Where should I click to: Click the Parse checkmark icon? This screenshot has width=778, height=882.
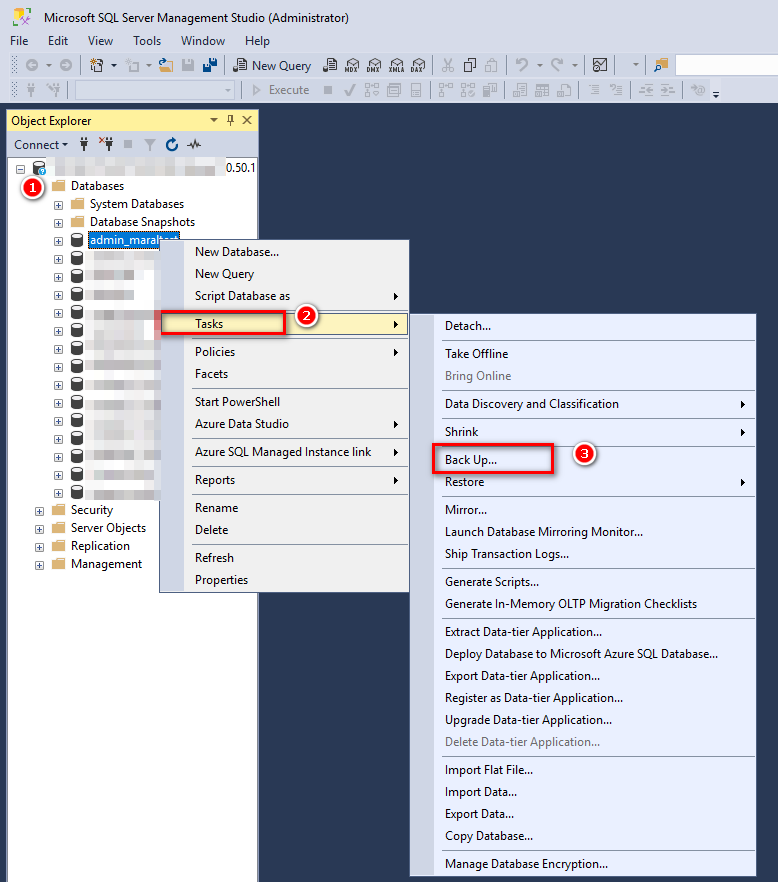point(350,90)
